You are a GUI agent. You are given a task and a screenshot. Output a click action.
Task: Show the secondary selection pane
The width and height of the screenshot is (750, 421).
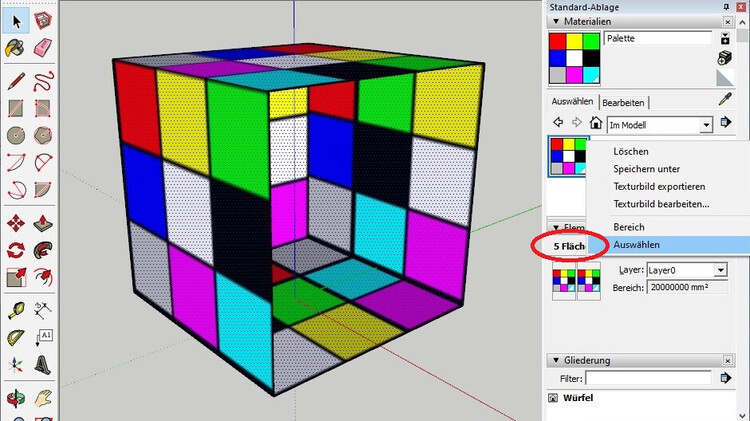pyautogui.click(x=725, y=39)
